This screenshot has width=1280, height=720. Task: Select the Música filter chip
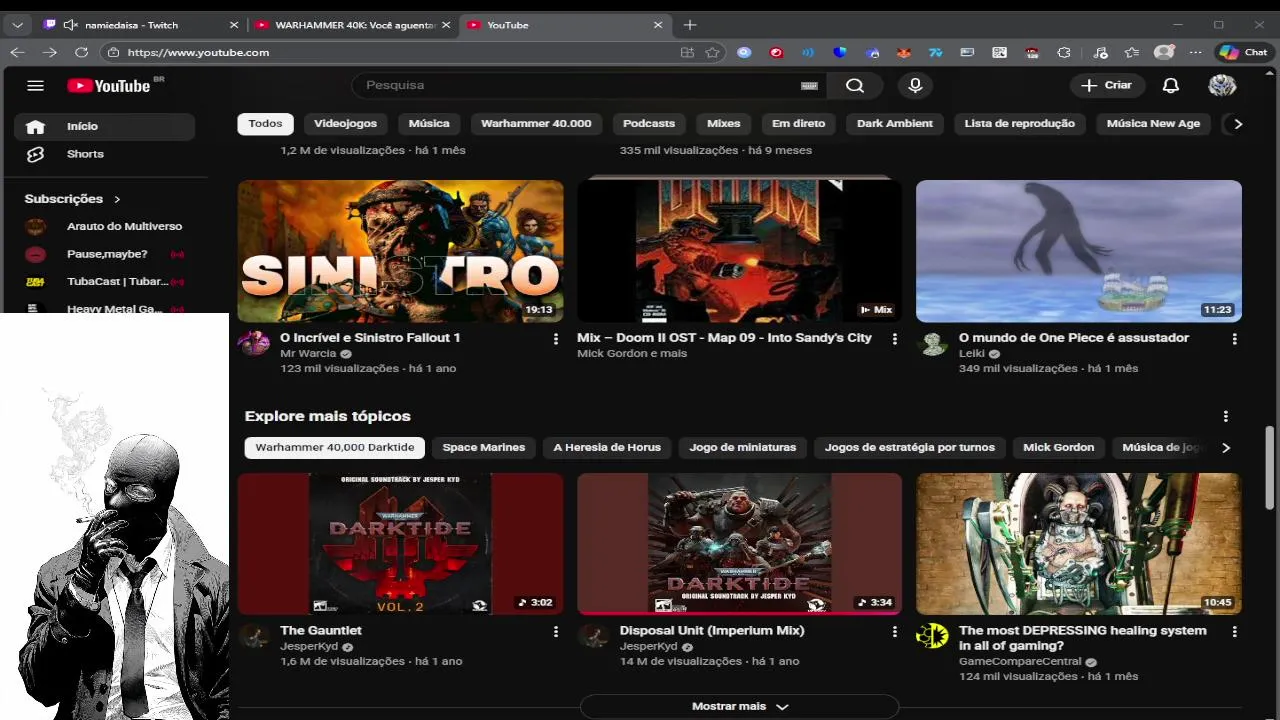click(x=429, y=123)
